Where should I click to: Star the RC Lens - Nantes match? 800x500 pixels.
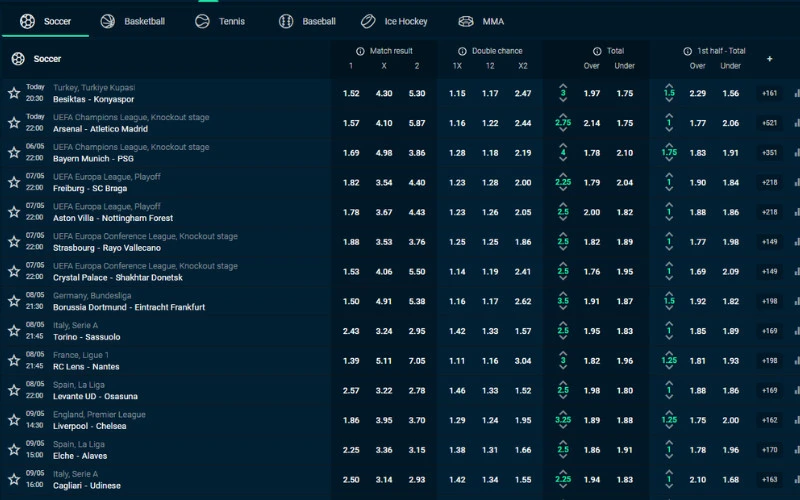click(x=14, y=361)
